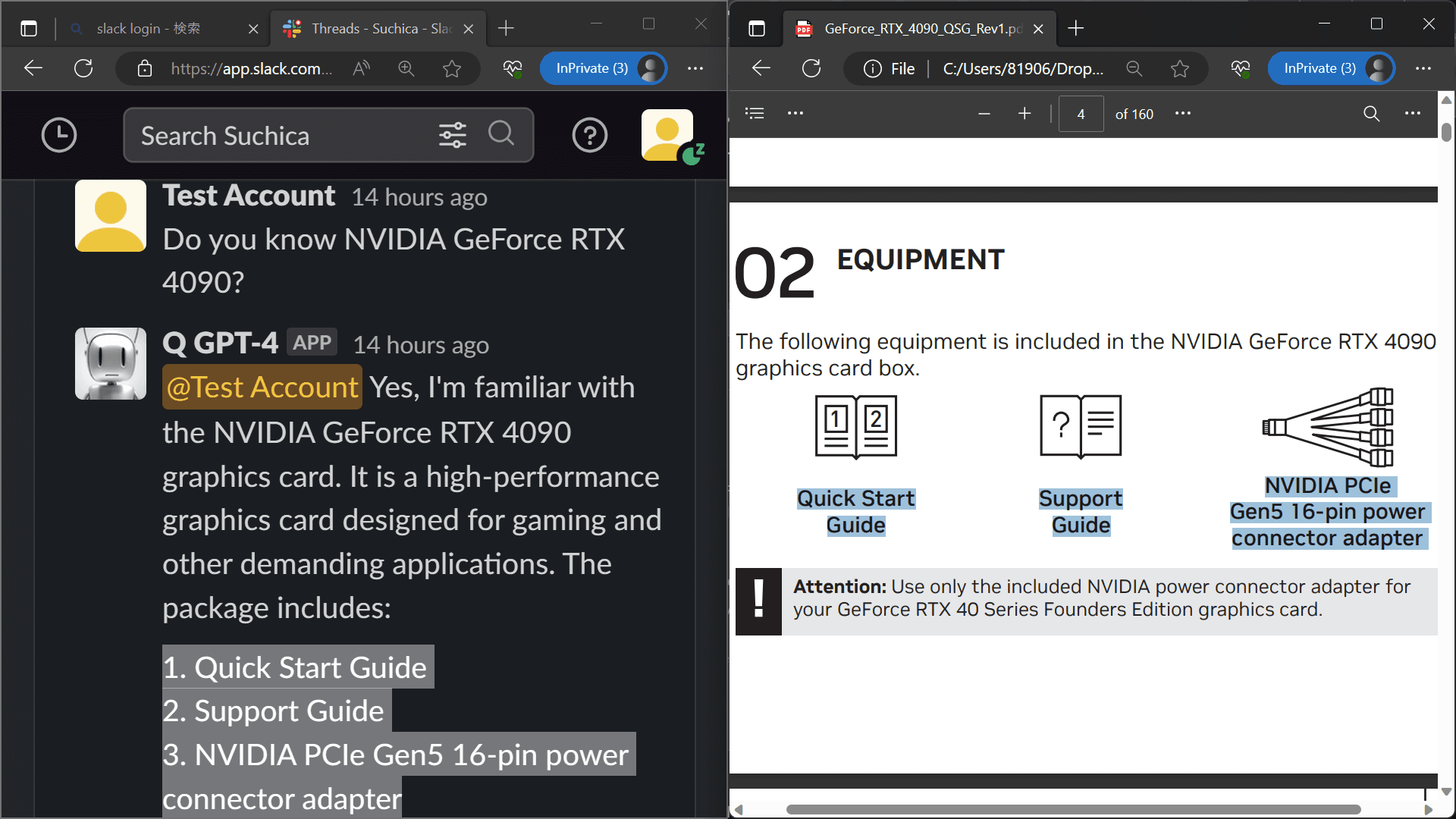The width and height of the screenshot is (1456, 819).
Task: Click the PDF search icon in toolbar
Action: (1371, 113)
